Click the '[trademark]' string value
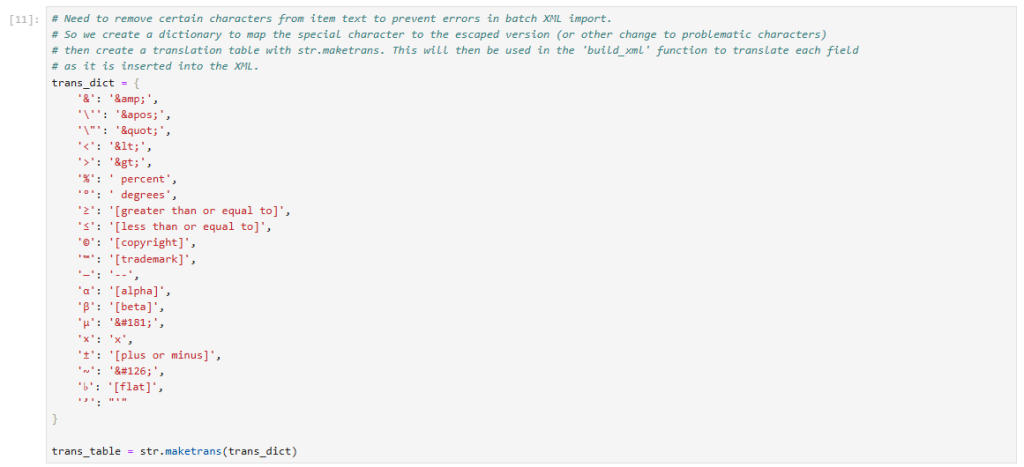Screen dimensions: 1024x467 148,259
